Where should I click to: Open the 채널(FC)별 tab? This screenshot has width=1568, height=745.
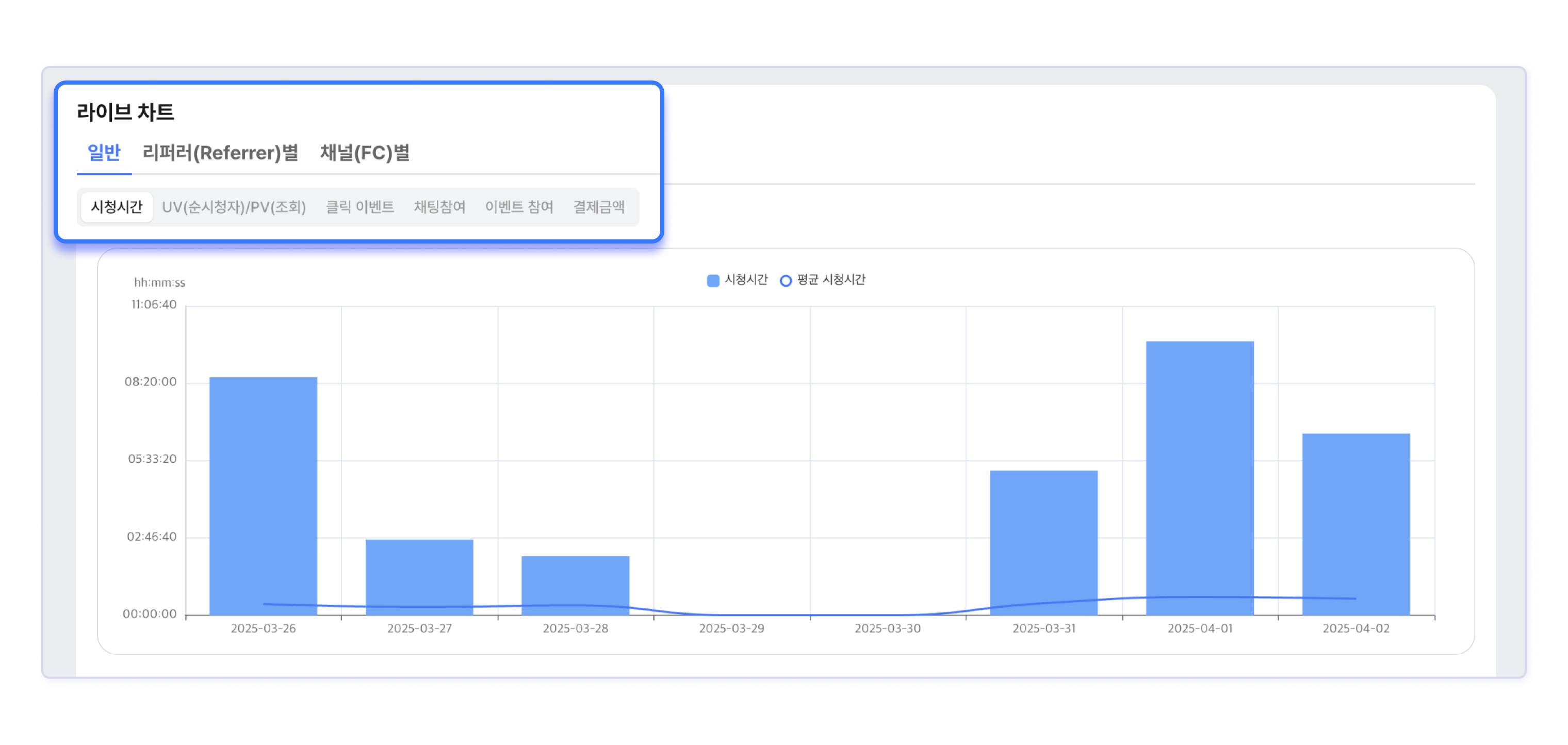(365, 153)
